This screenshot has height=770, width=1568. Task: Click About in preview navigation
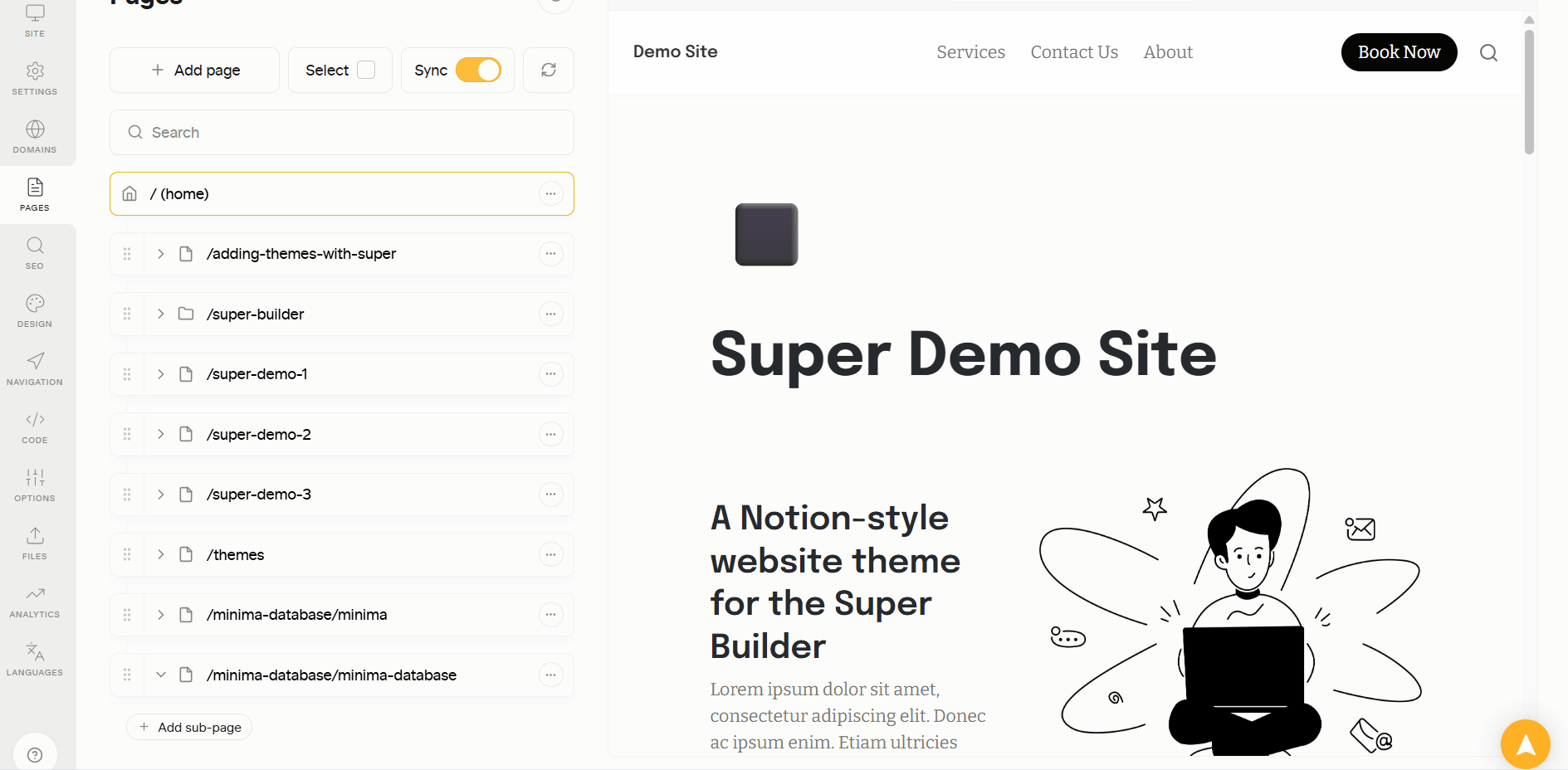pyautogui.click(x=1168, y=52)
